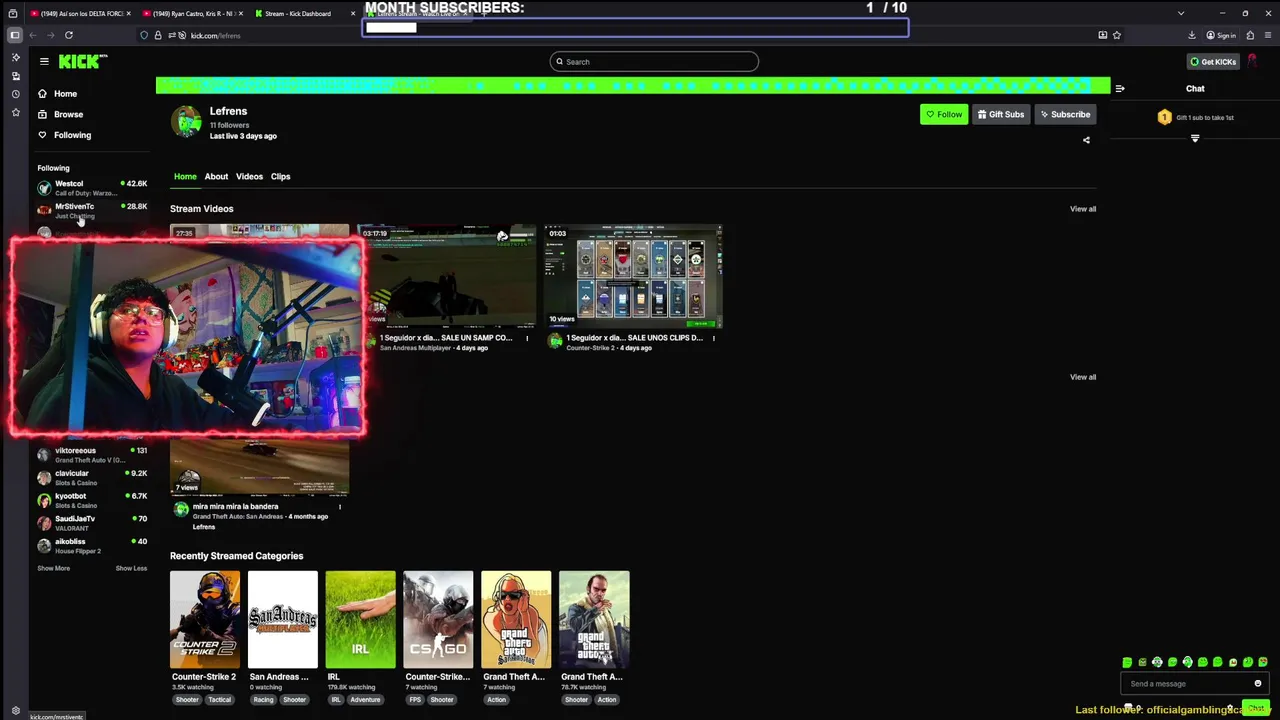Screen dimensions: 1280x720
Task: Open kyootbot channel in sidebar
Action: [x=92, y=500]
